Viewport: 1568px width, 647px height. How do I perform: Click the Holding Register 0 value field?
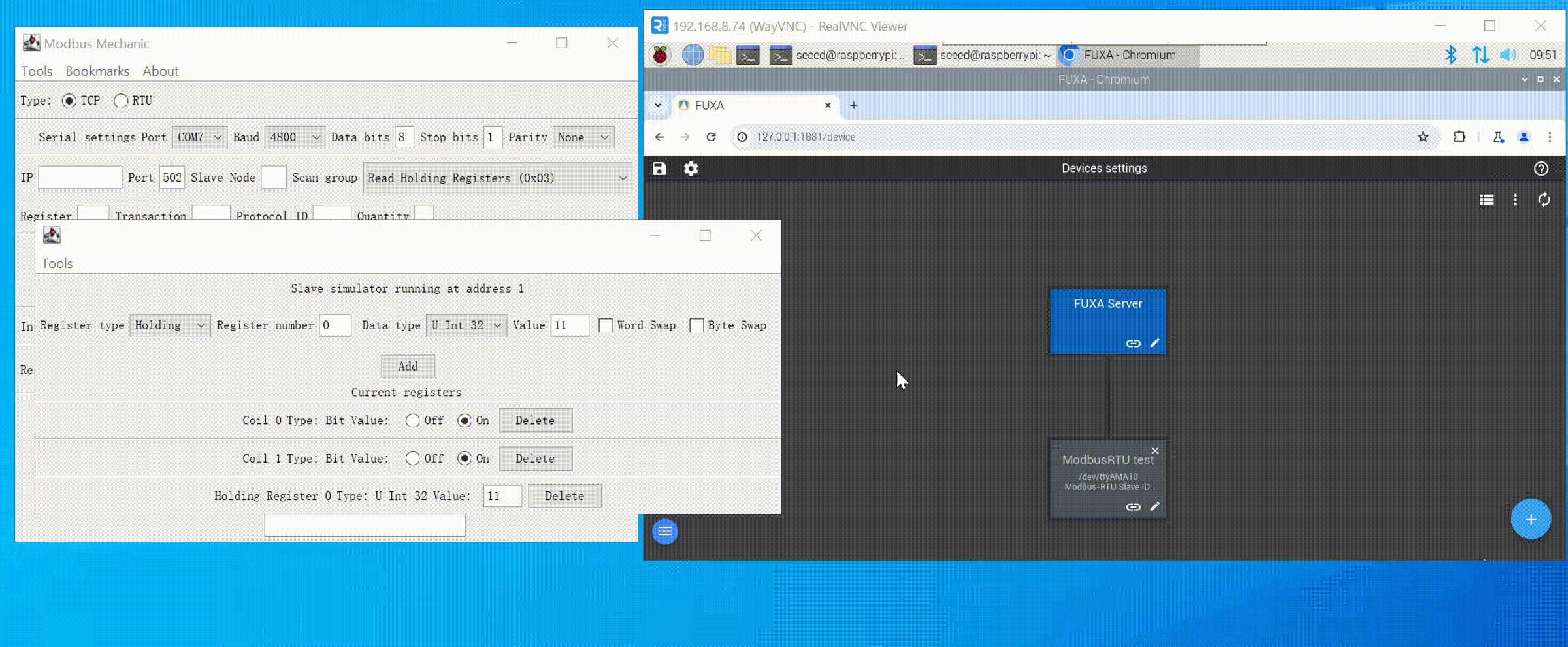pos(502,496)
